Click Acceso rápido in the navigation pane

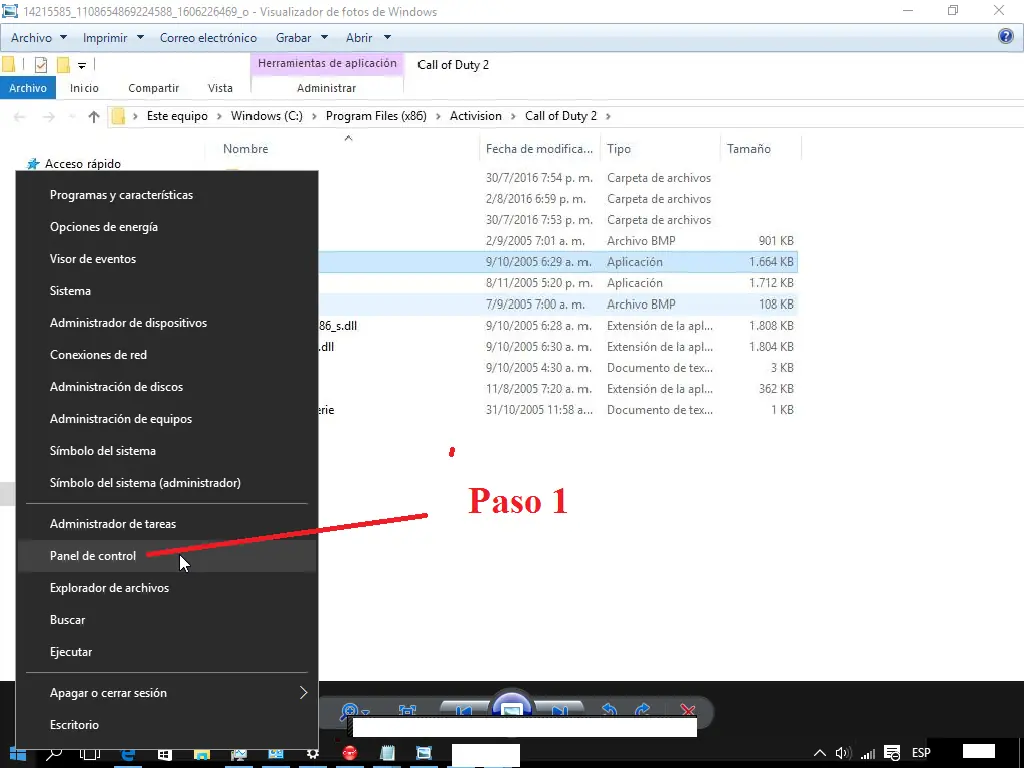point(83,164)
